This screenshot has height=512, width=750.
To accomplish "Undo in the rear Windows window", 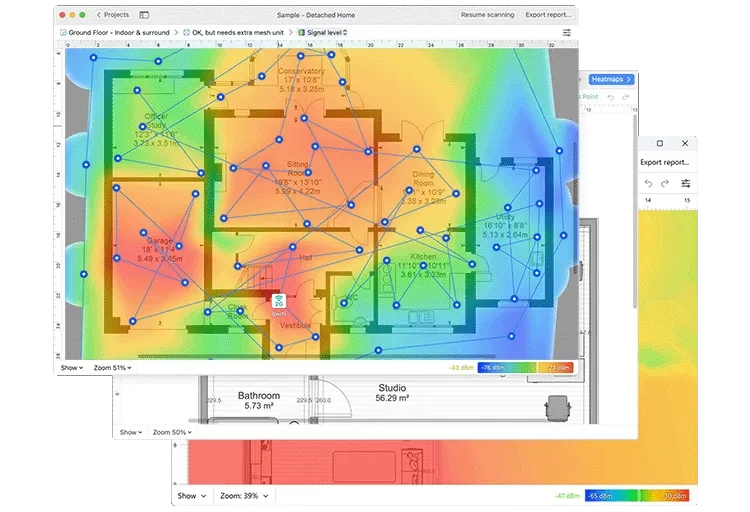I will coord(648,183).
